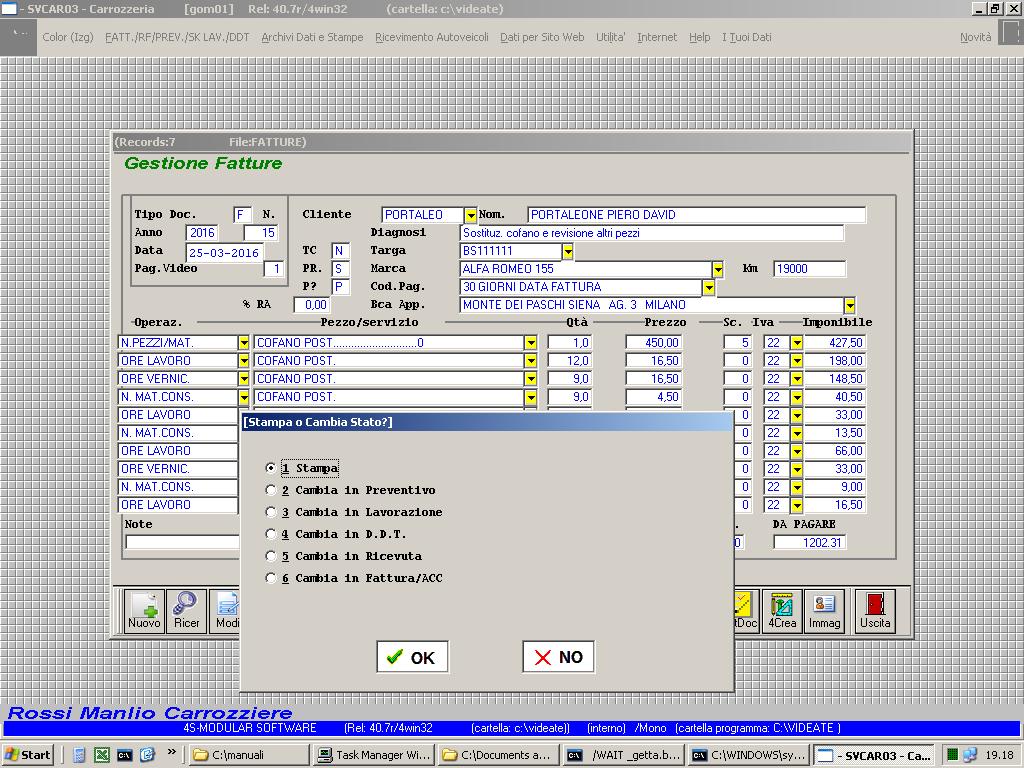Open Archivi Dati e Stampe menu

(312, 37)
